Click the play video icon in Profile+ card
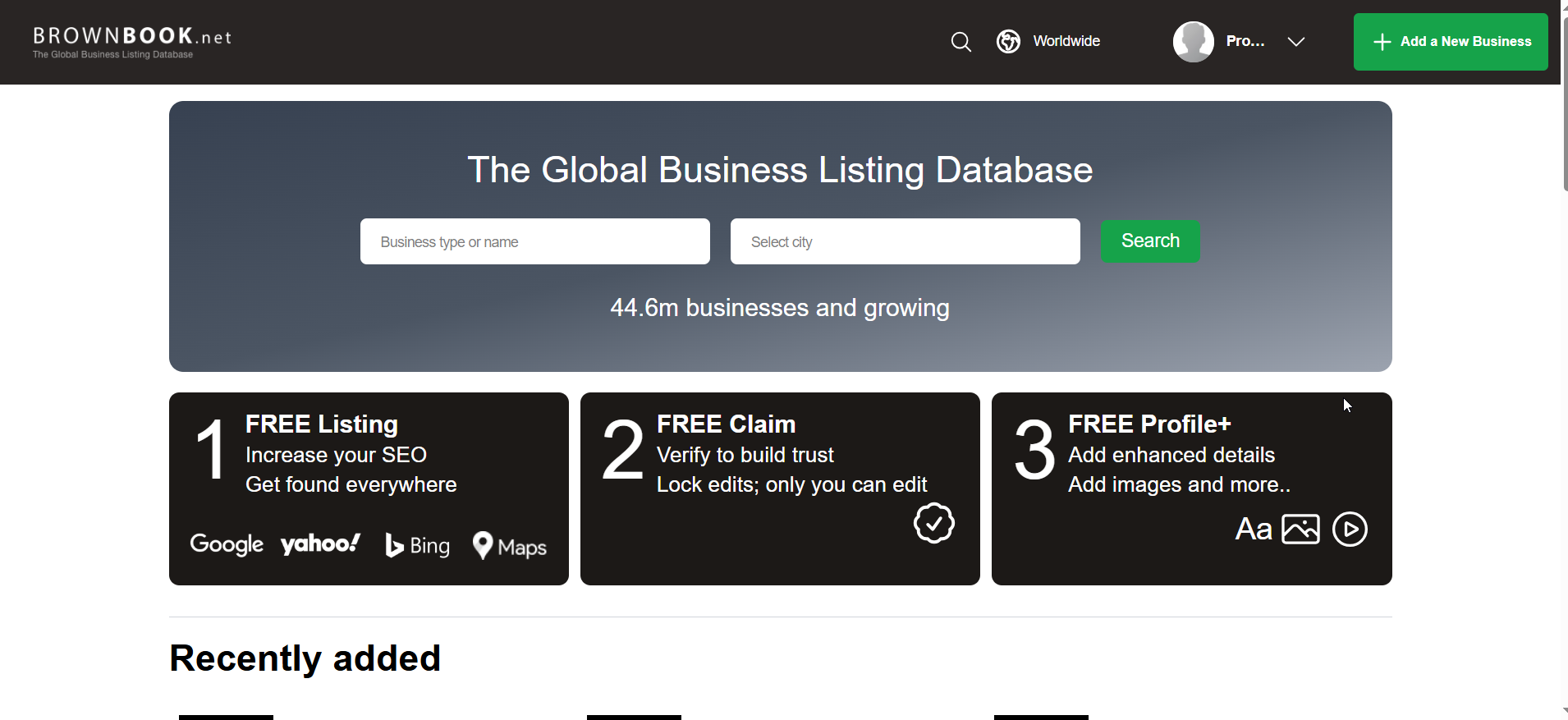 point(1350,530)
